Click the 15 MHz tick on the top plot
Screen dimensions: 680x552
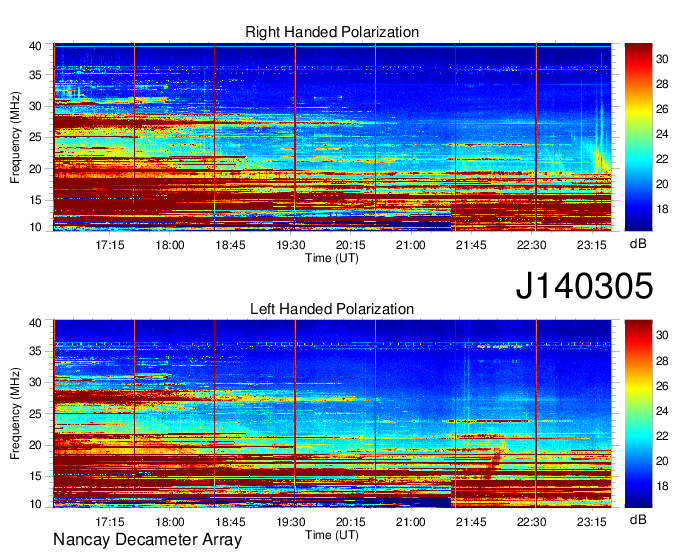click(35, 200)
